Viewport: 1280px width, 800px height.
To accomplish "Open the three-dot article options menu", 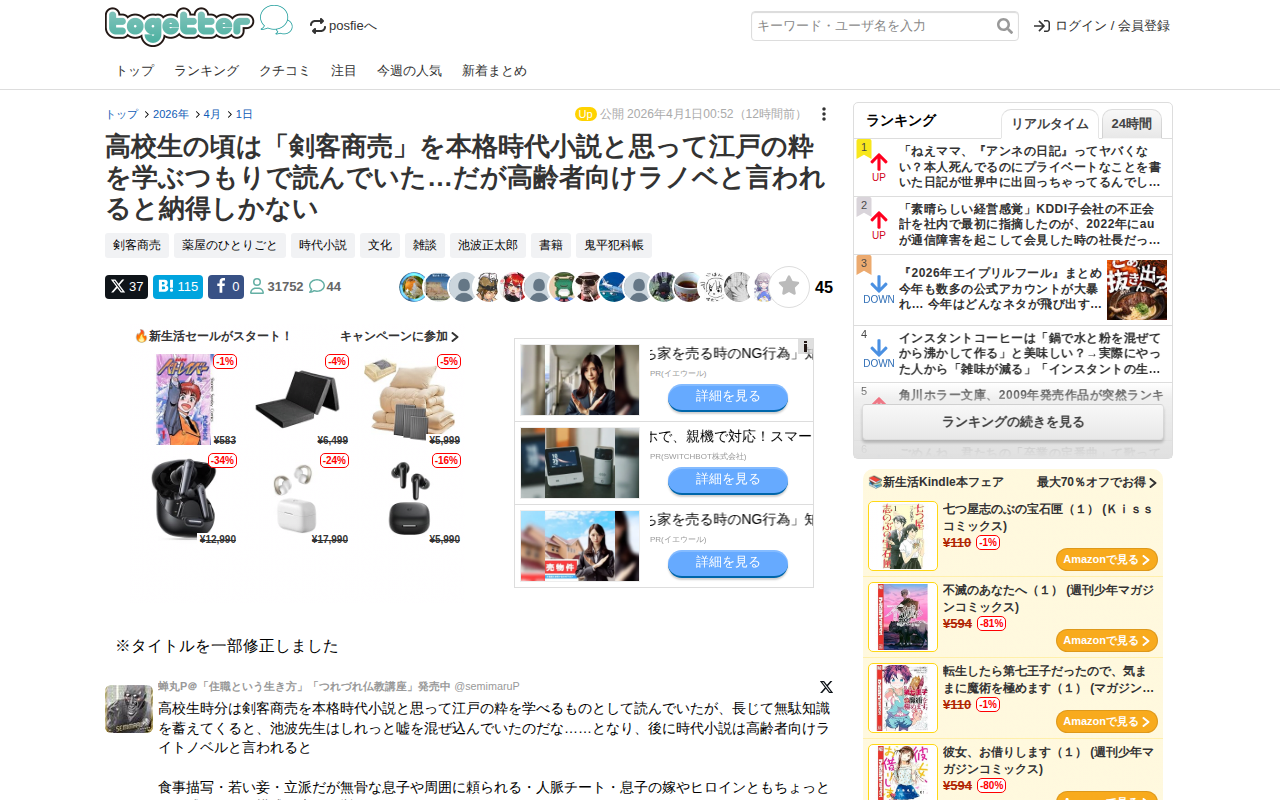I will [824, 114].
